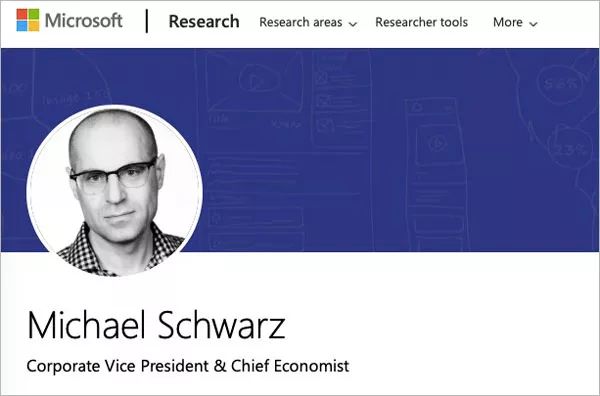Click the envelope sketch play circle in banner
The height and width of the screenshot is (396, 600).
pos(256,80)
